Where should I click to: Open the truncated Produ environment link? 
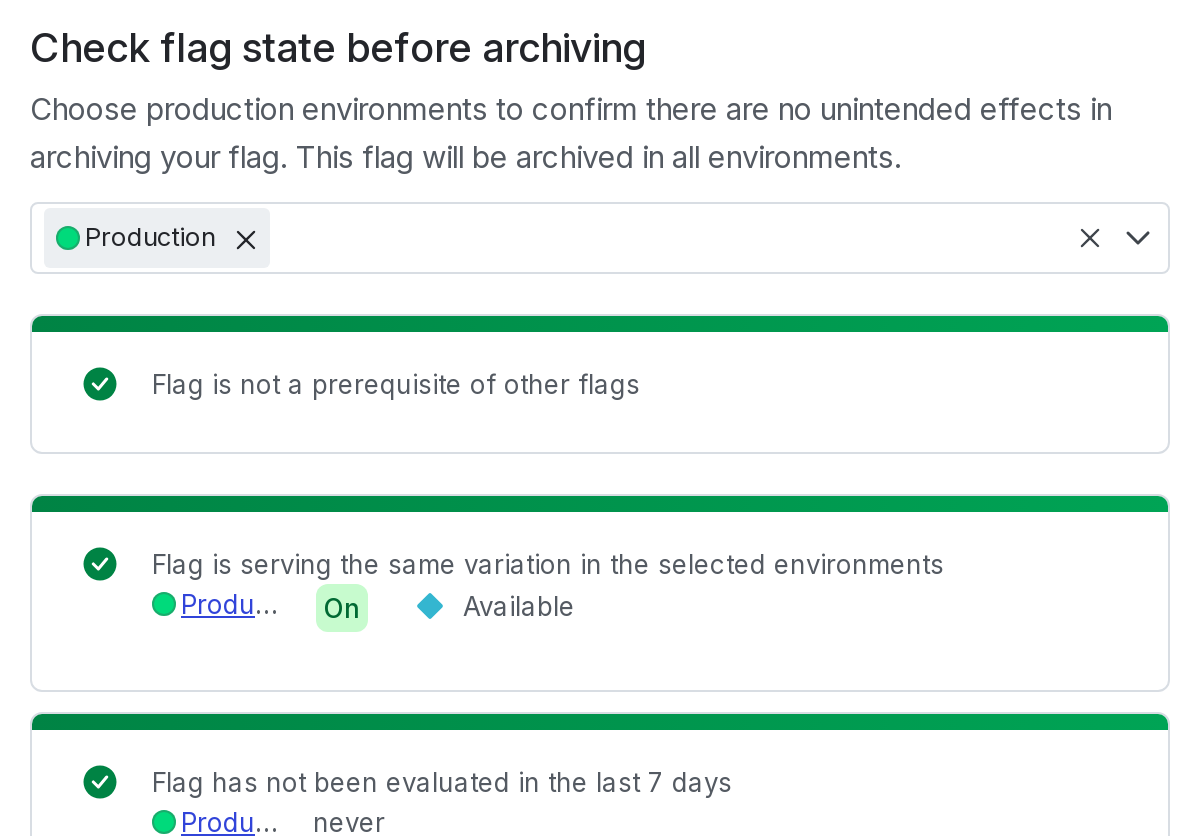tap(216, 605)
